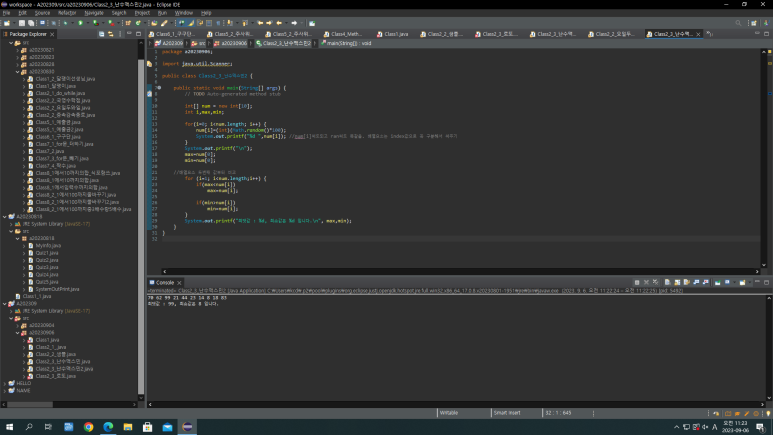Click Terminate button in Console toolbar
This screenshot has width=773, height=435.
pyautogui.click(x=637, y=283)
